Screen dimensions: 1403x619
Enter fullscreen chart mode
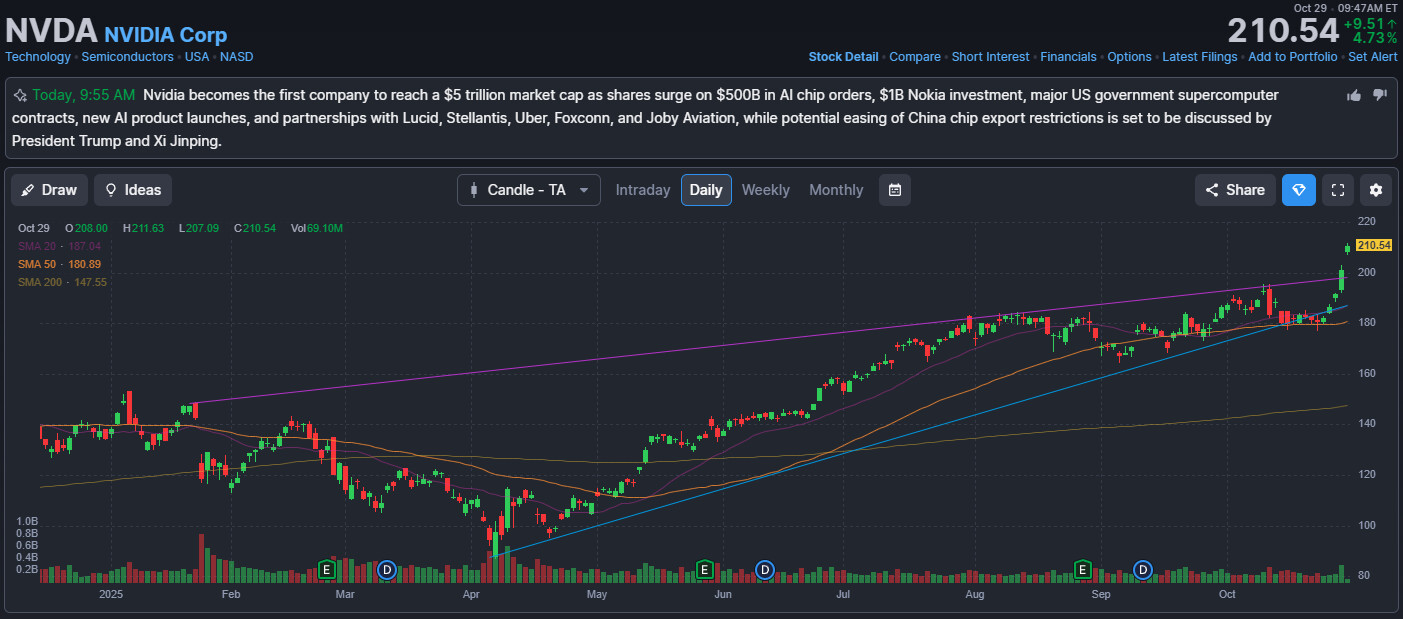click(1338, 190)
